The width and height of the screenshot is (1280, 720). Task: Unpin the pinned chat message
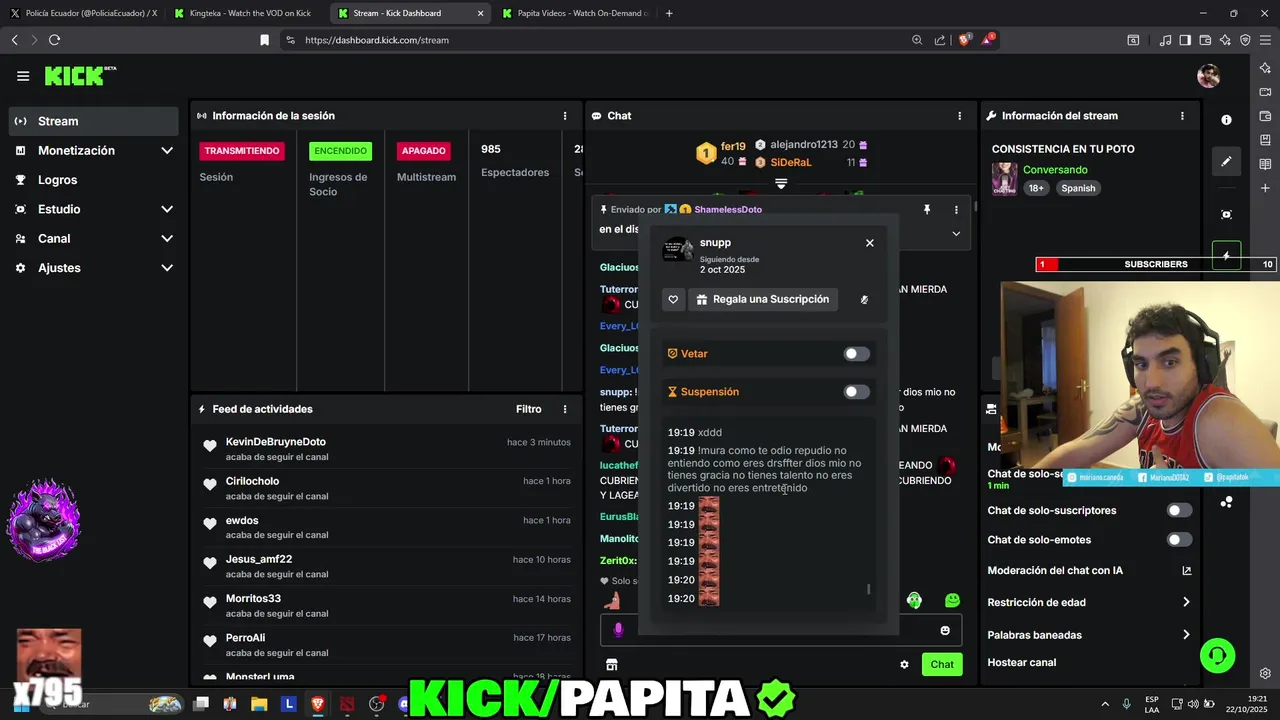(x=927, y=210)
